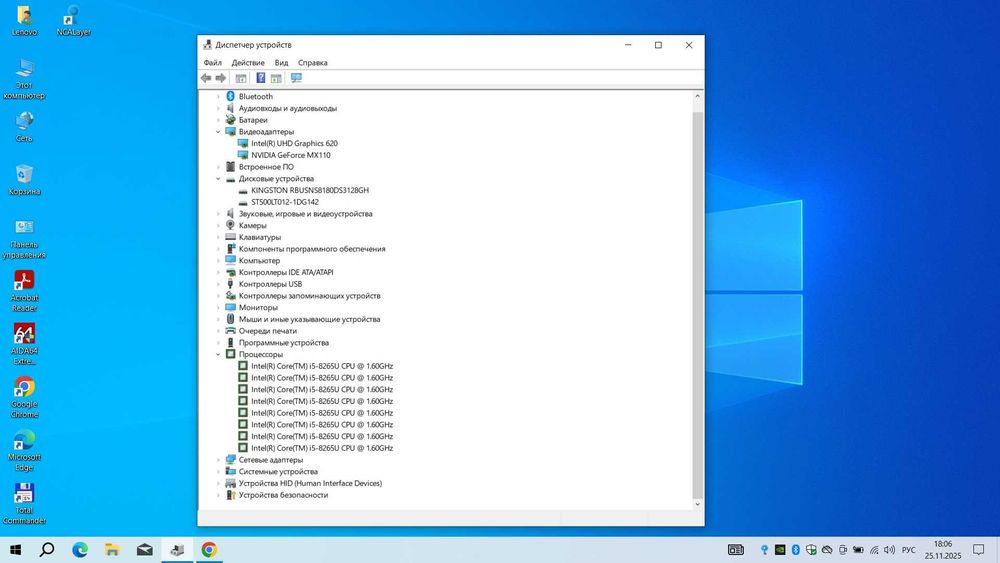1000x563 pixels.
Task: Open Help via blue question-mark icon
Action: [261, 78]
